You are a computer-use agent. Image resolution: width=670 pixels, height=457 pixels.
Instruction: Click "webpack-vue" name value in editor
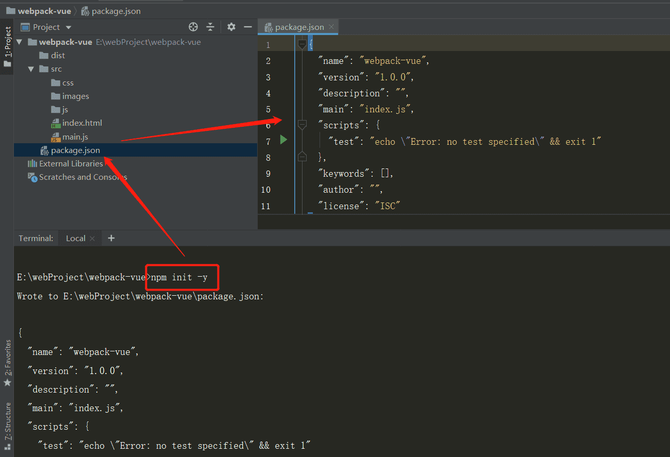tap(393, 61)
